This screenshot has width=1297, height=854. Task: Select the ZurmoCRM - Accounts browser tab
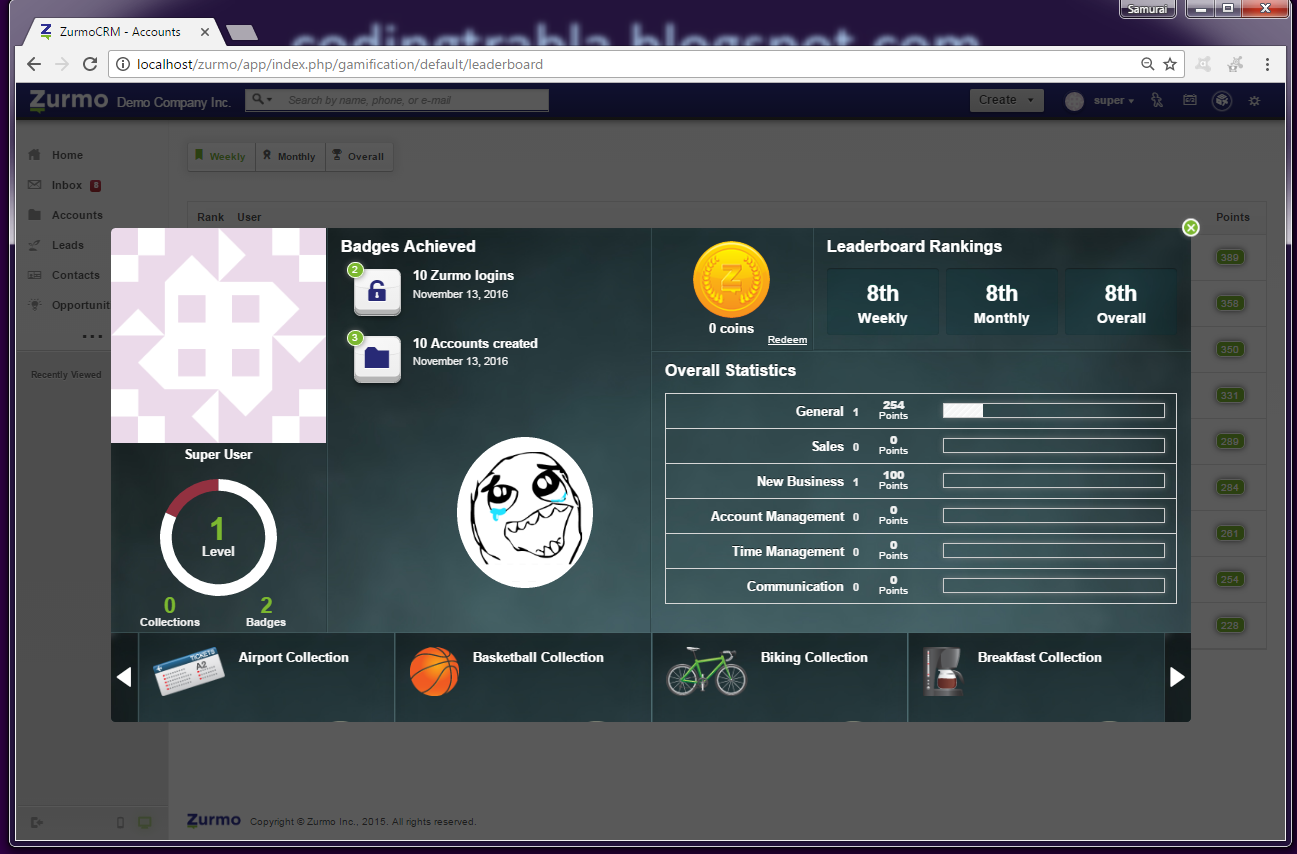coord(118,32)
